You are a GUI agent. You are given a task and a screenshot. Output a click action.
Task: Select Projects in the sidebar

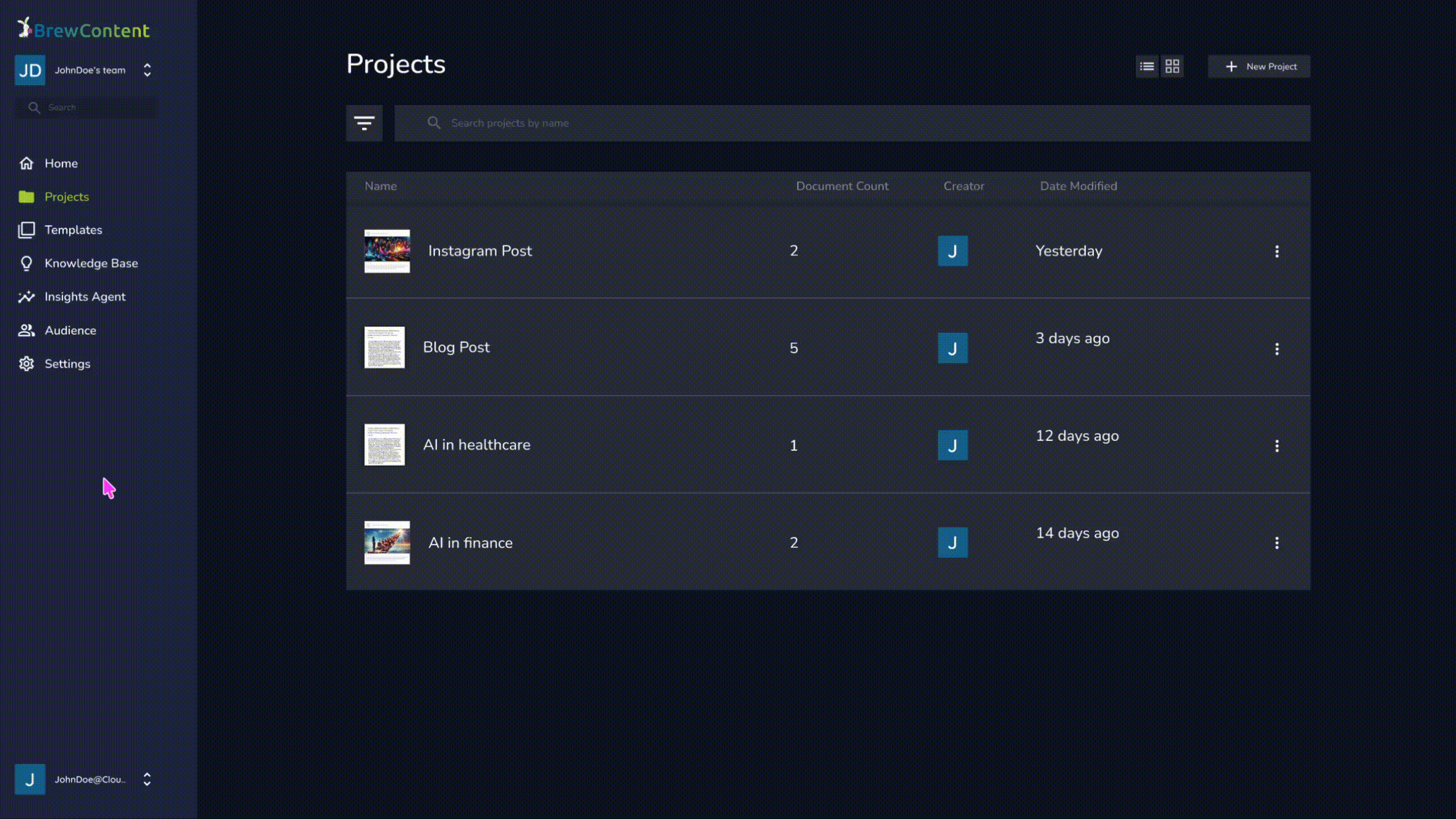[66, 196]
